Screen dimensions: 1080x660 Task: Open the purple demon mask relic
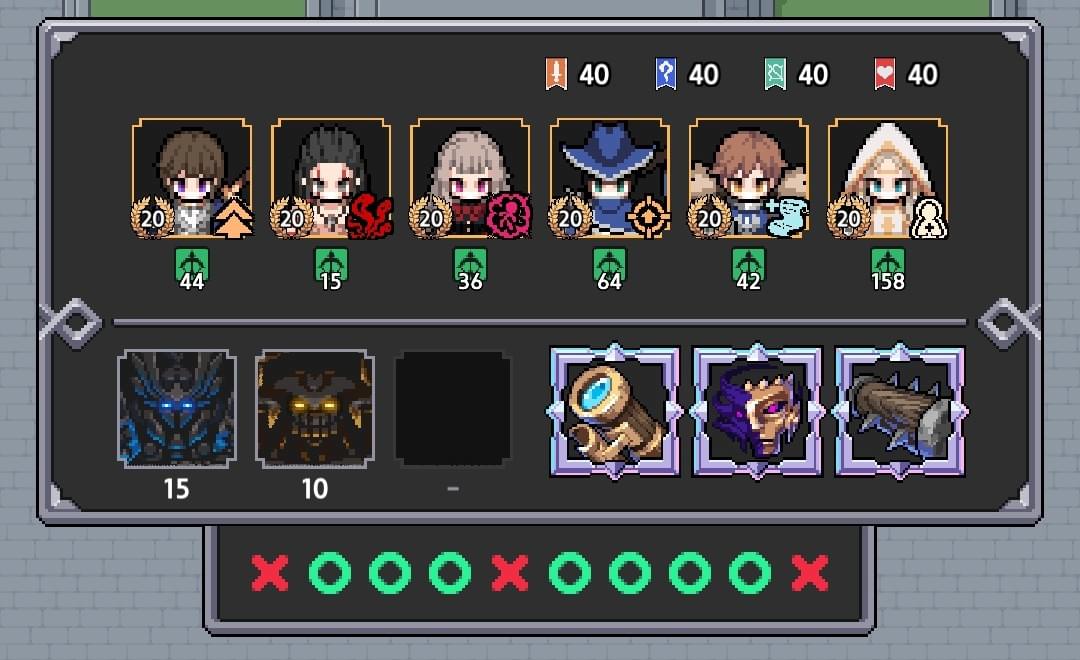pos(757,411)
